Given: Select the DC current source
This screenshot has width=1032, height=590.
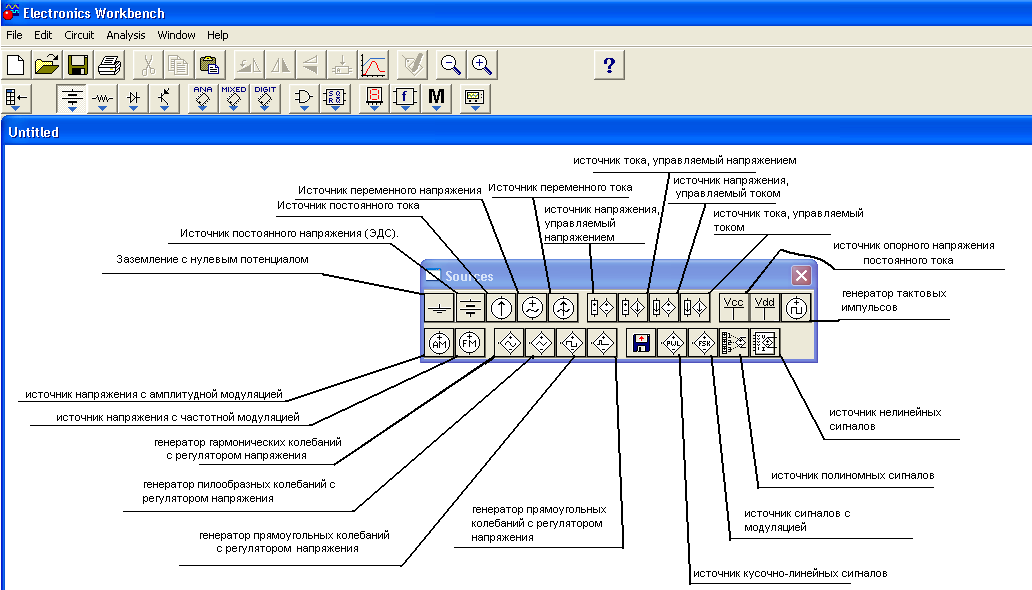Looking at the screenshot, I should (501, 308).
